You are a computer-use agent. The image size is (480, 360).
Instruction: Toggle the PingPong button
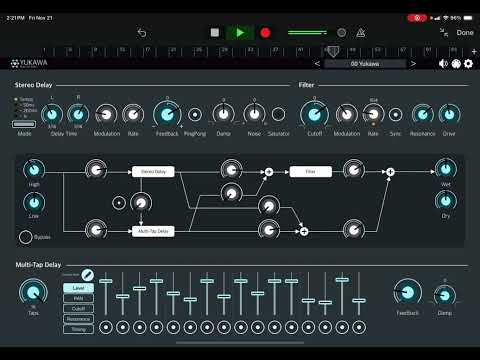tap(195, 115)
